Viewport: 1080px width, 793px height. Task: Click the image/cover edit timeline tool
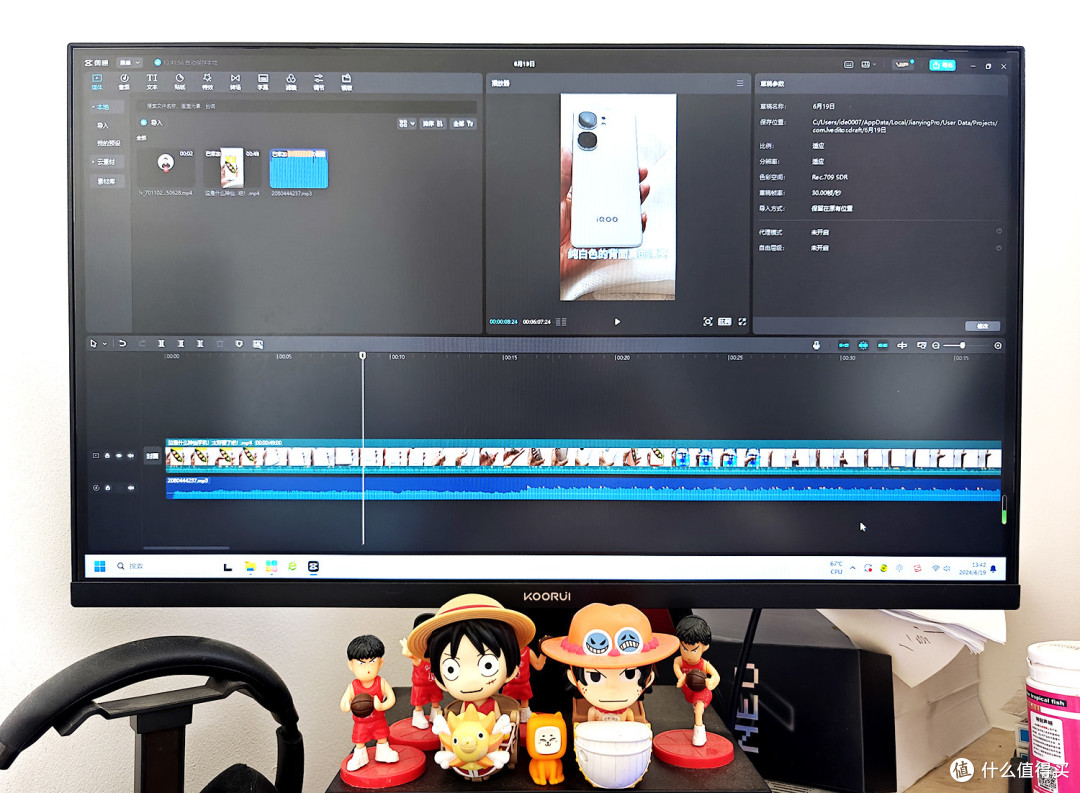point(258,344)
